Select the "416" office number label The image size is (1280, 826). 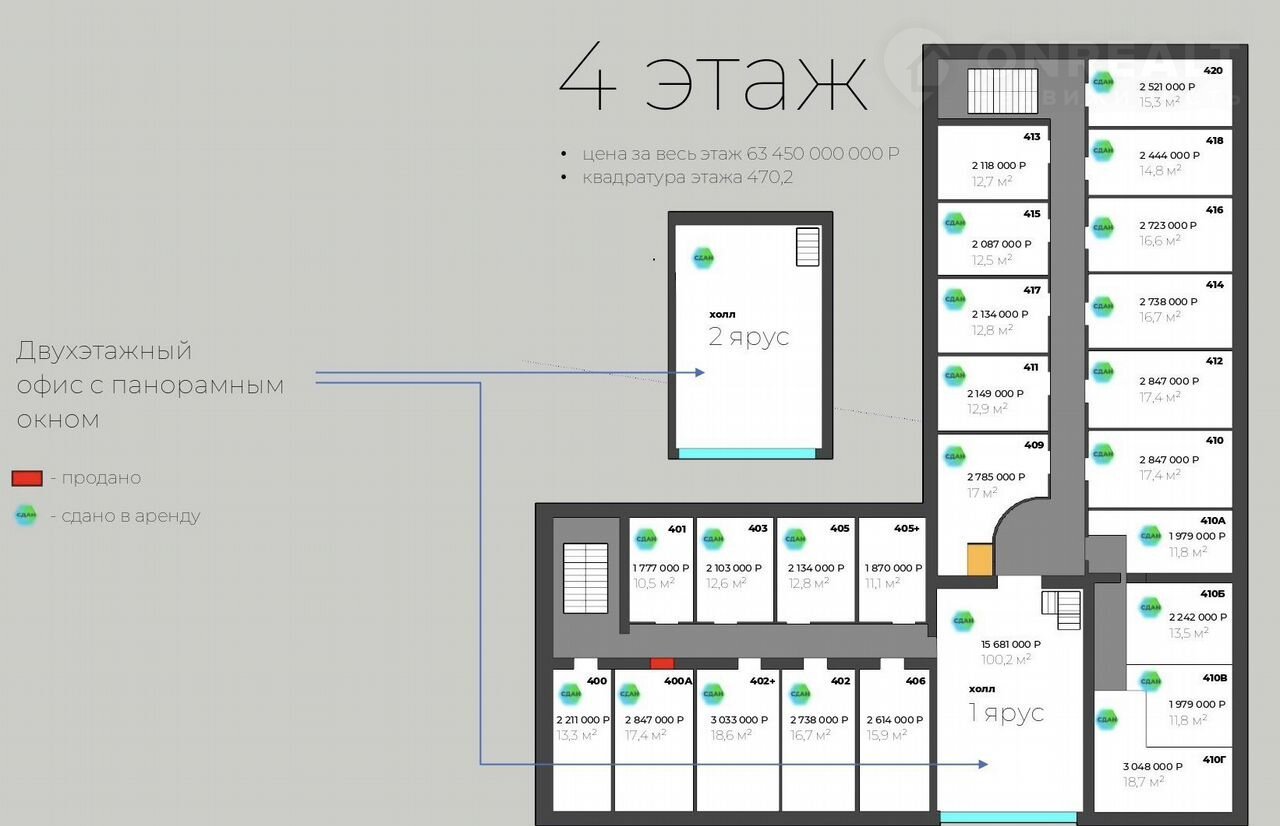(1214, 210)
